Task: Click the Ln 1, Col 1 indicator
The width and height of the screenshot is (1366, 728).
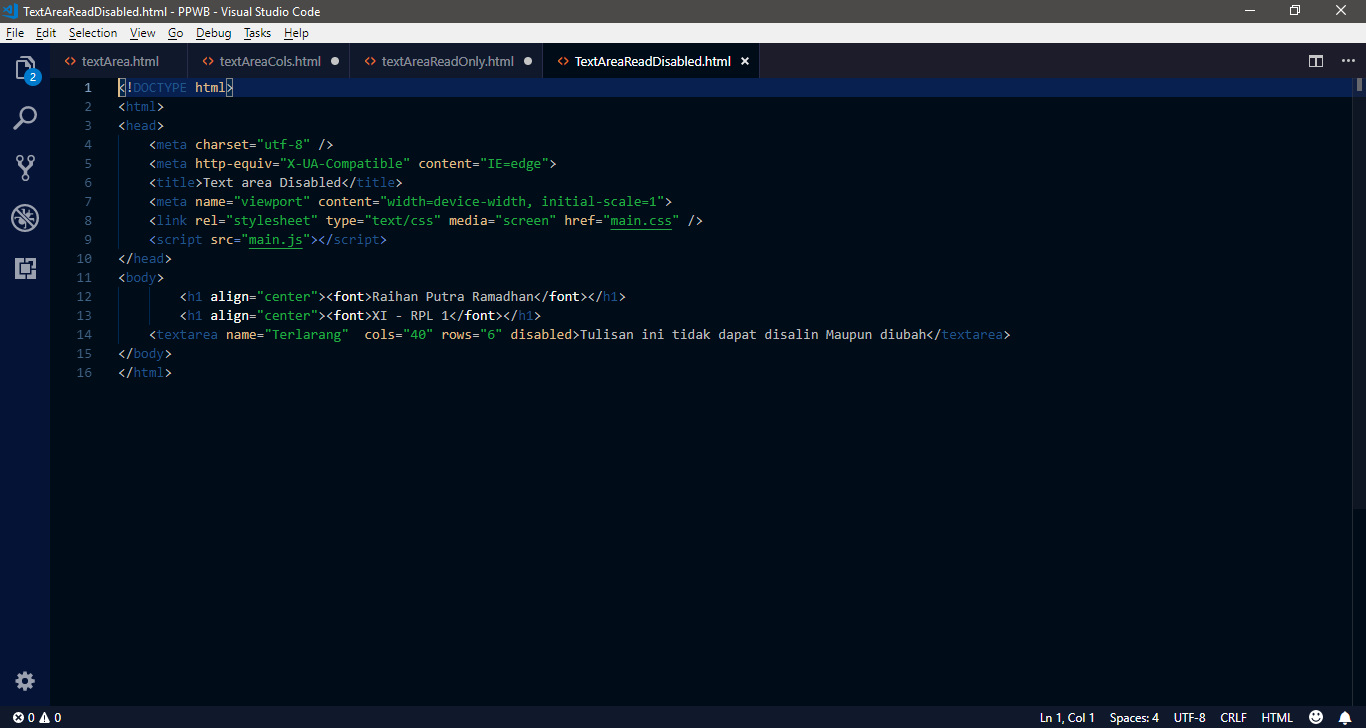Action: pyautogui.click(x=1067, y=717)
